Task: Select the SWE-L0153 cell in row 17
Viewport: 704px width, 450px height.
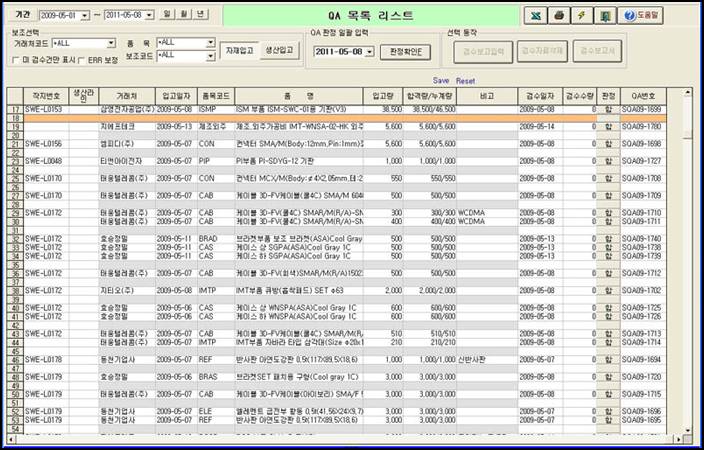Action: point(46,110)
